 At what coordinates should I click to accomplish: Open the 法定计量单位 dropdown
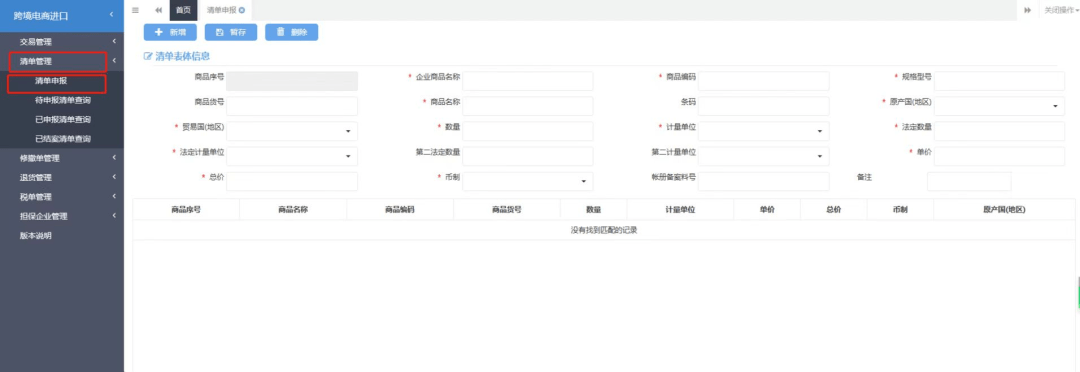point(292,156)
